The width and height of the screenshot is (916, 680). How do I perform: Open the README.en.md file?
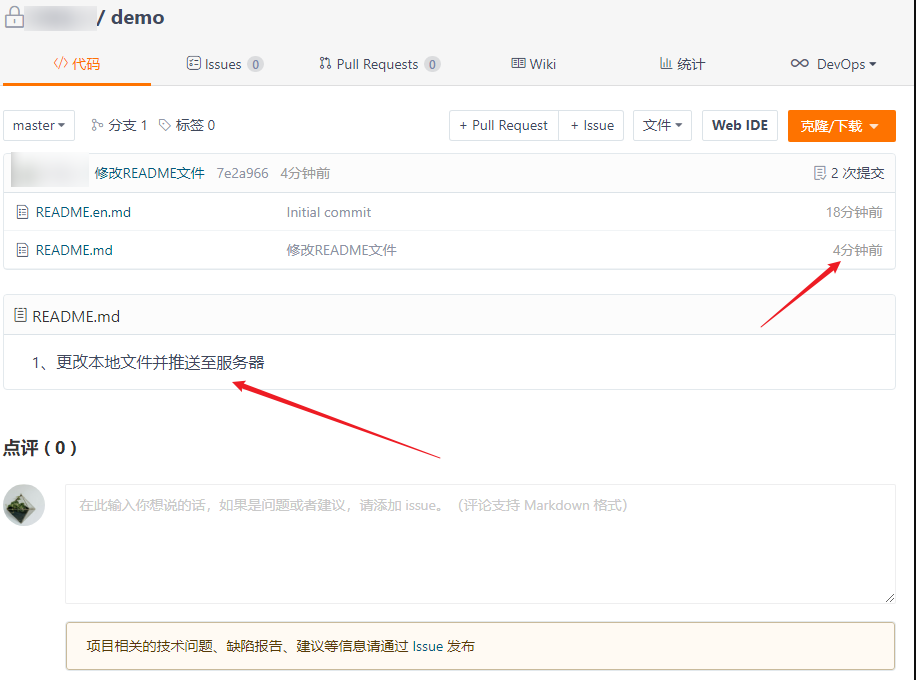(83, 212)
